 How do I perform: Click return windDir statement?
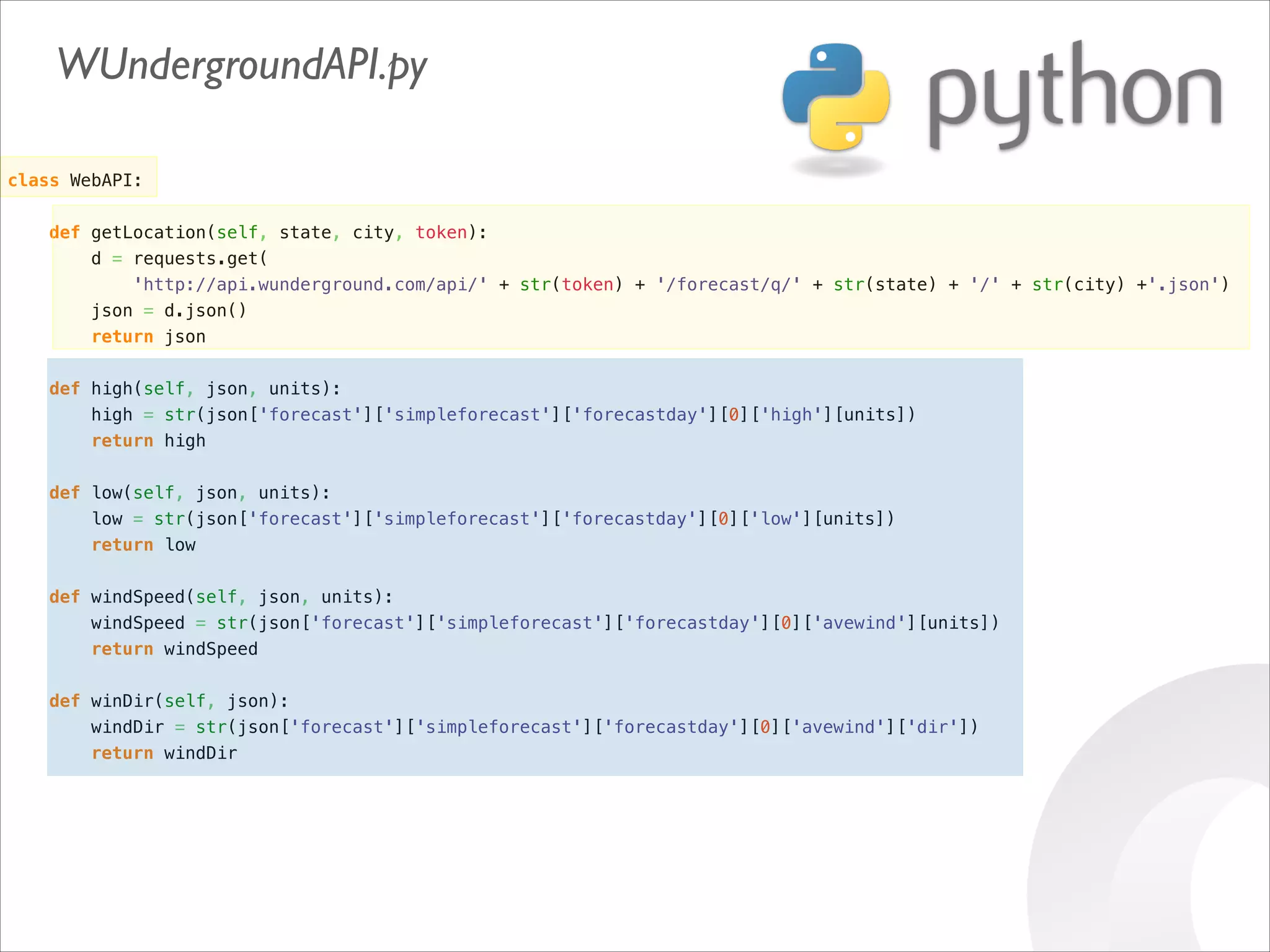tap(164, 753)
